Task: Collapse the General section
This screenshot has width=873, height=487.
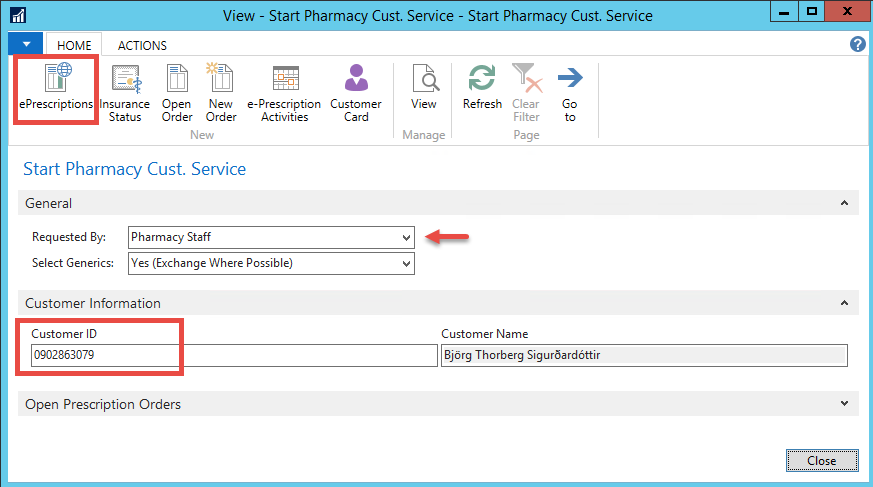Action: tap(845, 204)
